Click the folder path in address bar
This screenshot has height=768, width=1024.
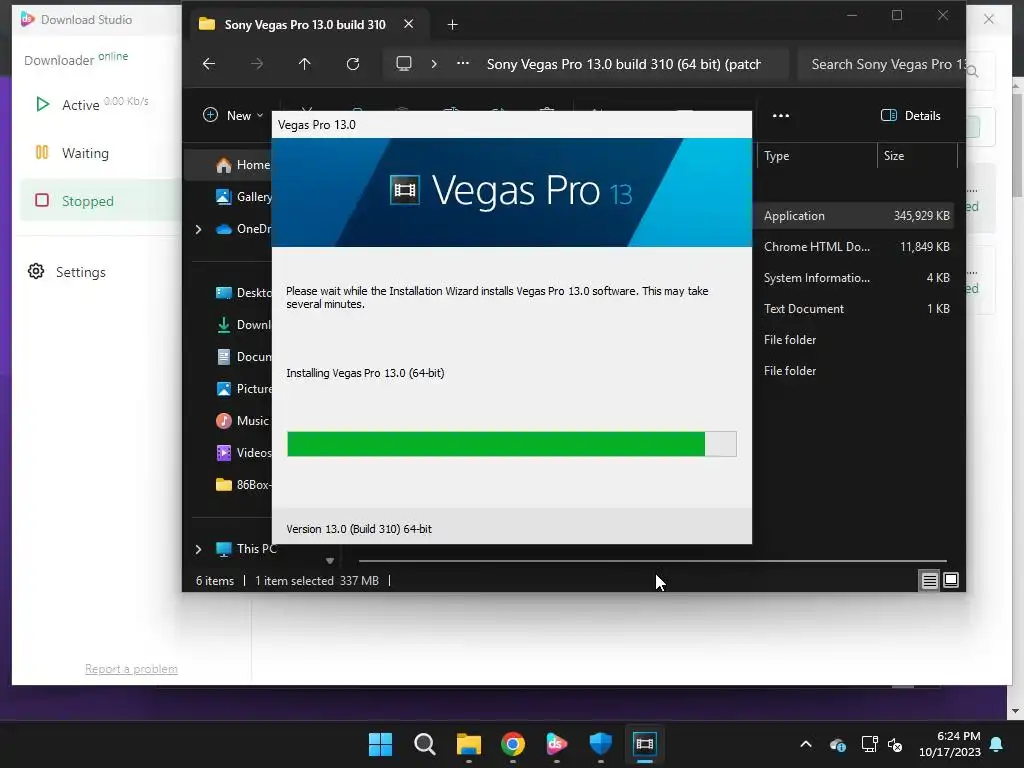coord(624,64)
